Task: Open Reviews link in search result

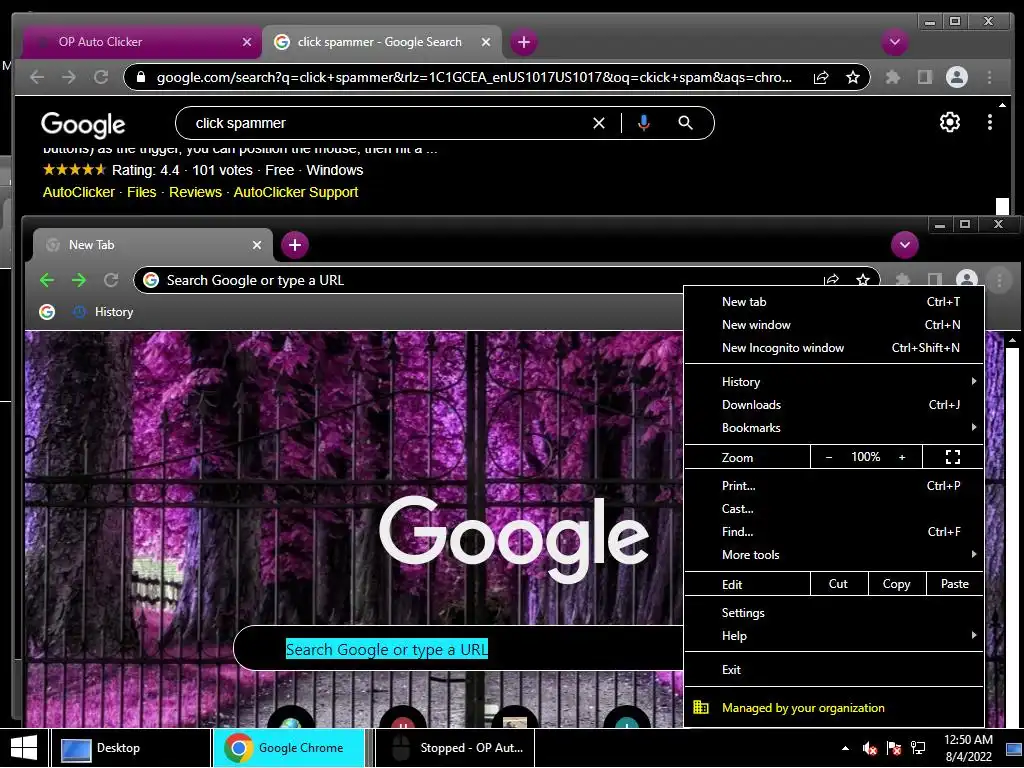Action: [195, 192]
